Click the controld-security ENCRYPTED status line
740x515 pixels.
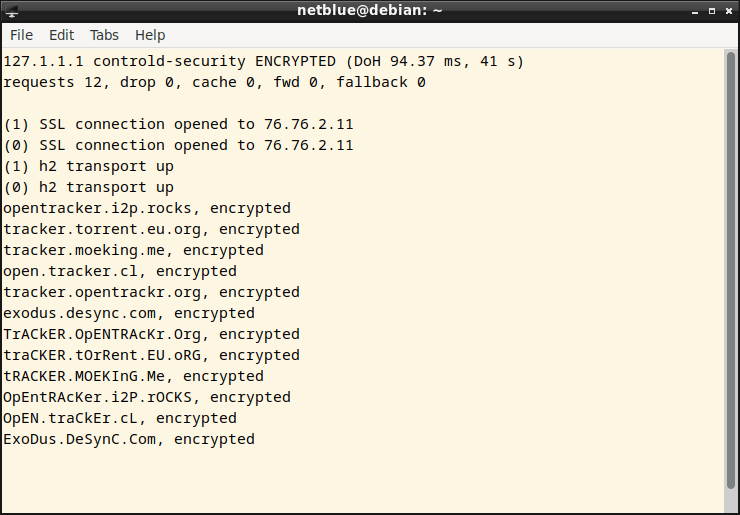pyautogui.click(x=263, y=61)
